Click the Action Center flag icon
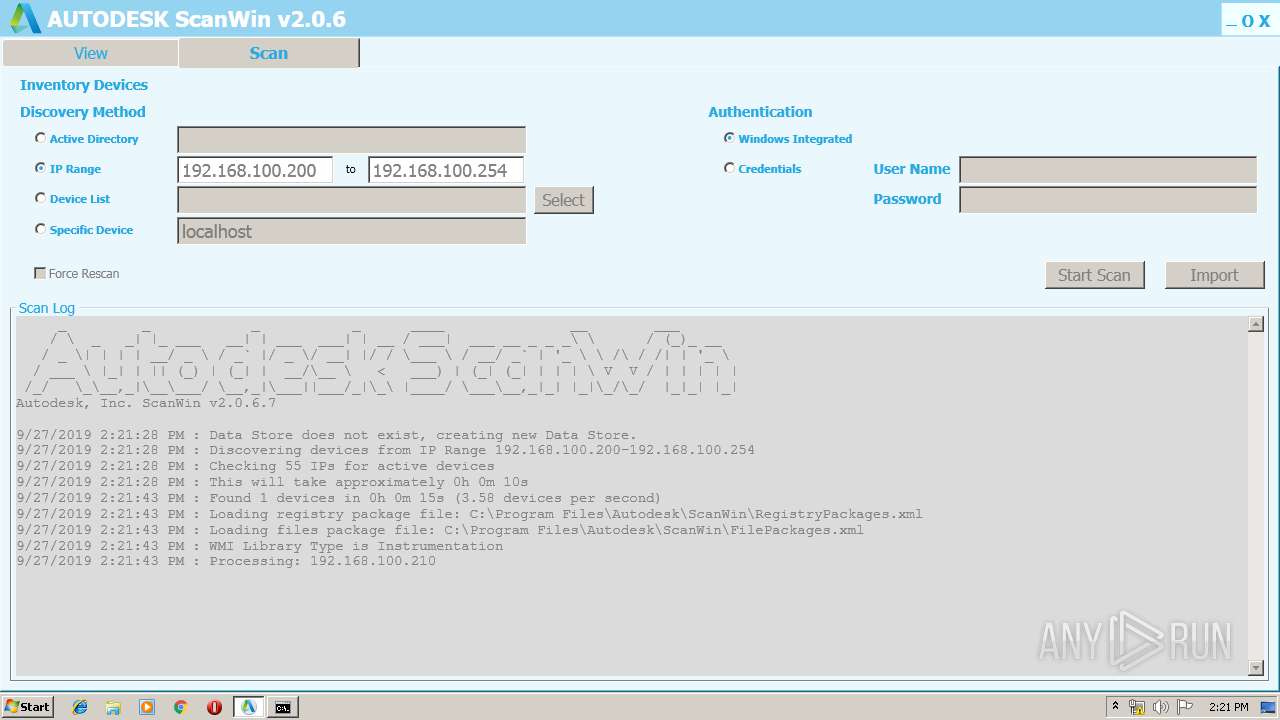The width and height of the screenshot is (1280, 720). tap(1185, 707)
